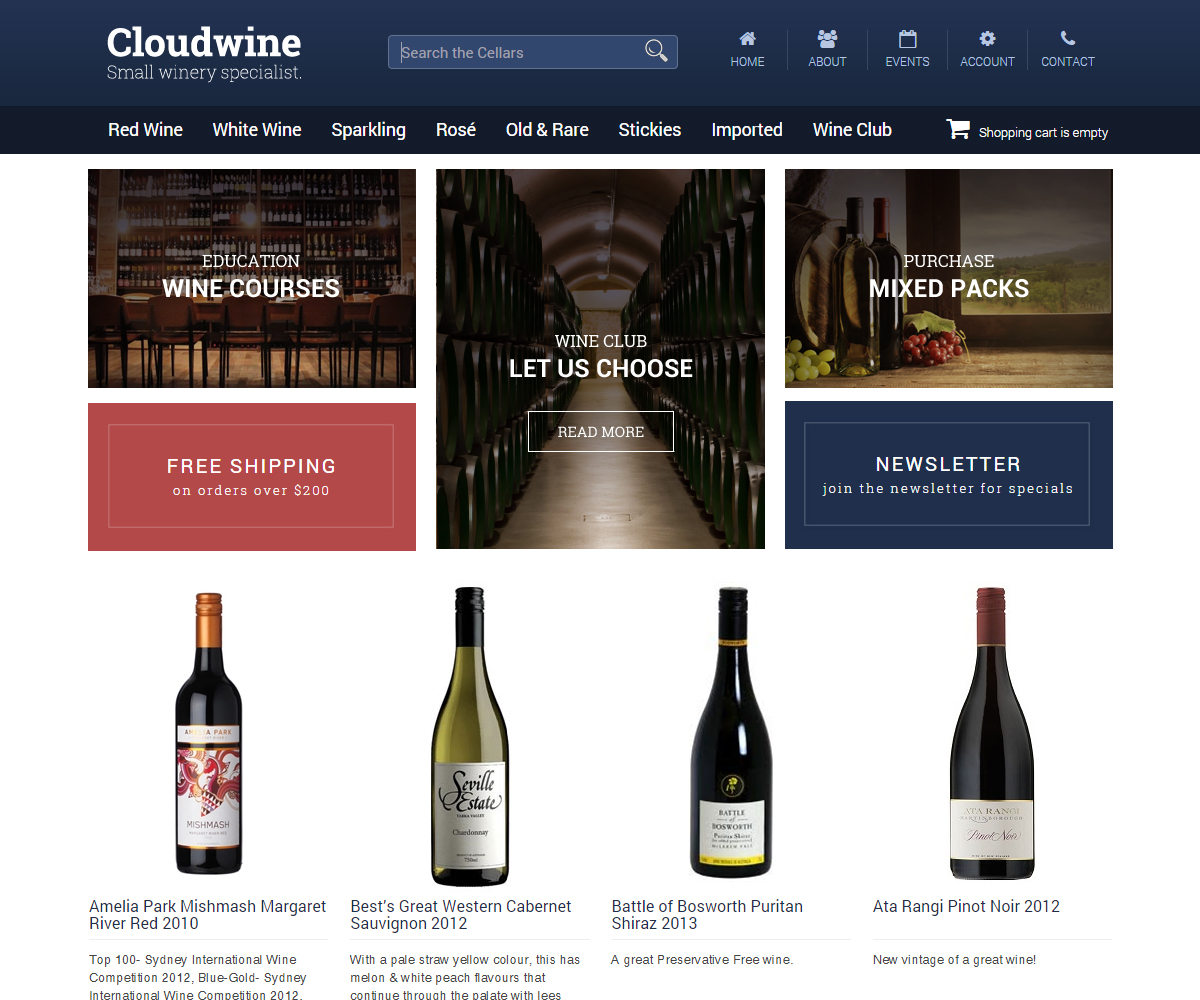
Task: Open Amelia Park Mishmash Margaret River title
Action: (208, 915)
